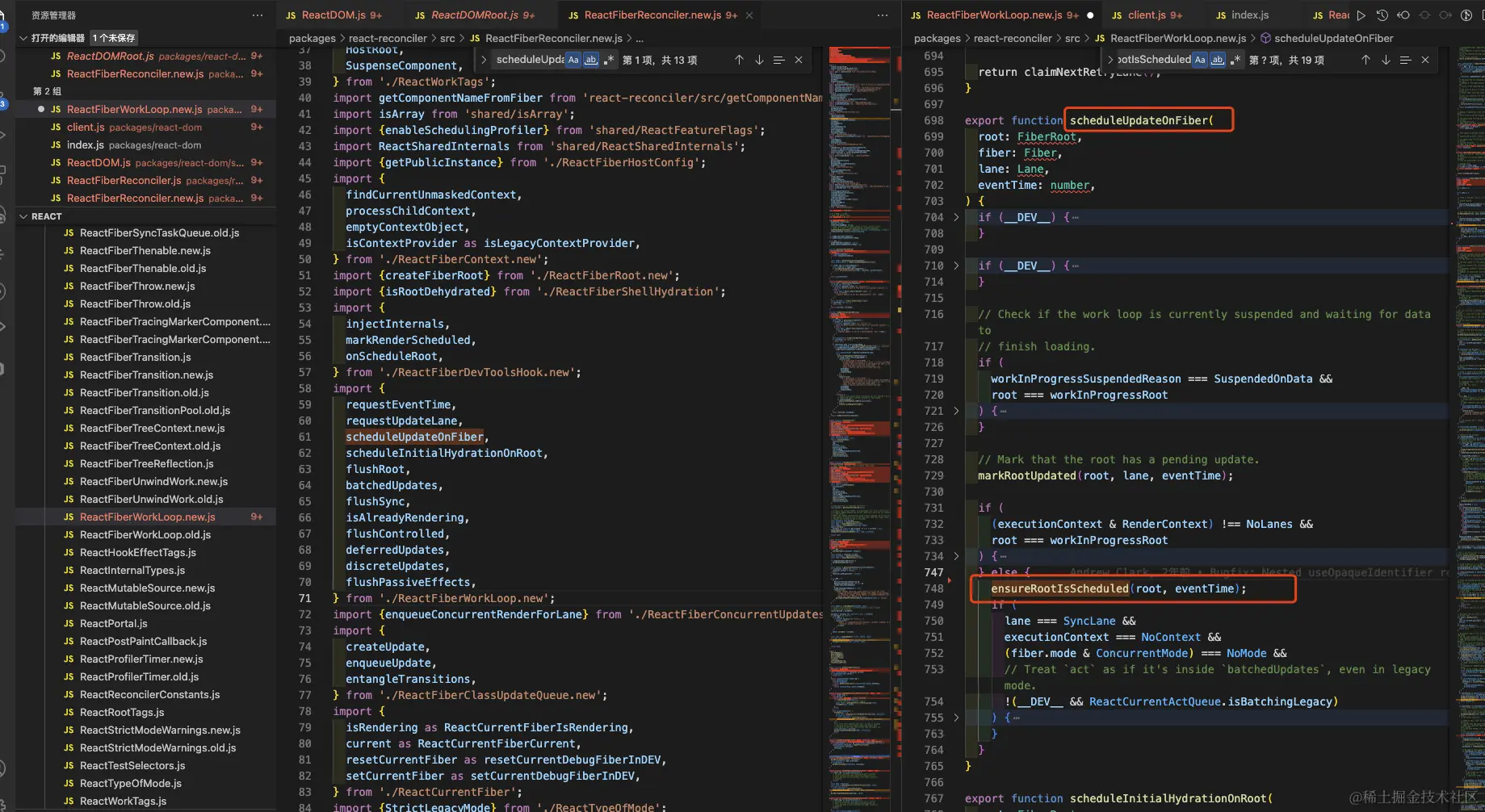
Task: Go to next match in scheduleUpda find widget
Action: [x=759, y=60]
